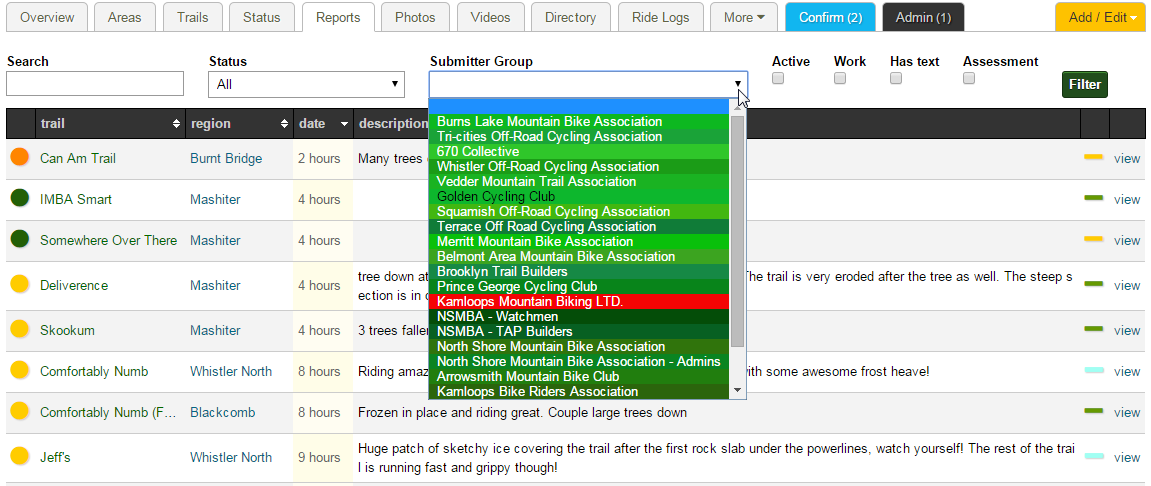The width and height of the screenshot is (1151, 486).
Task: Sort the table by the date column
Action: 323,123
